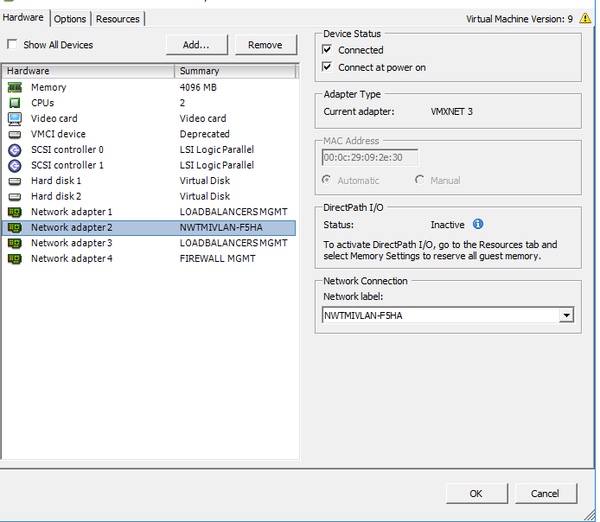Click the Video card monitor icon

(x=15, y=119)
